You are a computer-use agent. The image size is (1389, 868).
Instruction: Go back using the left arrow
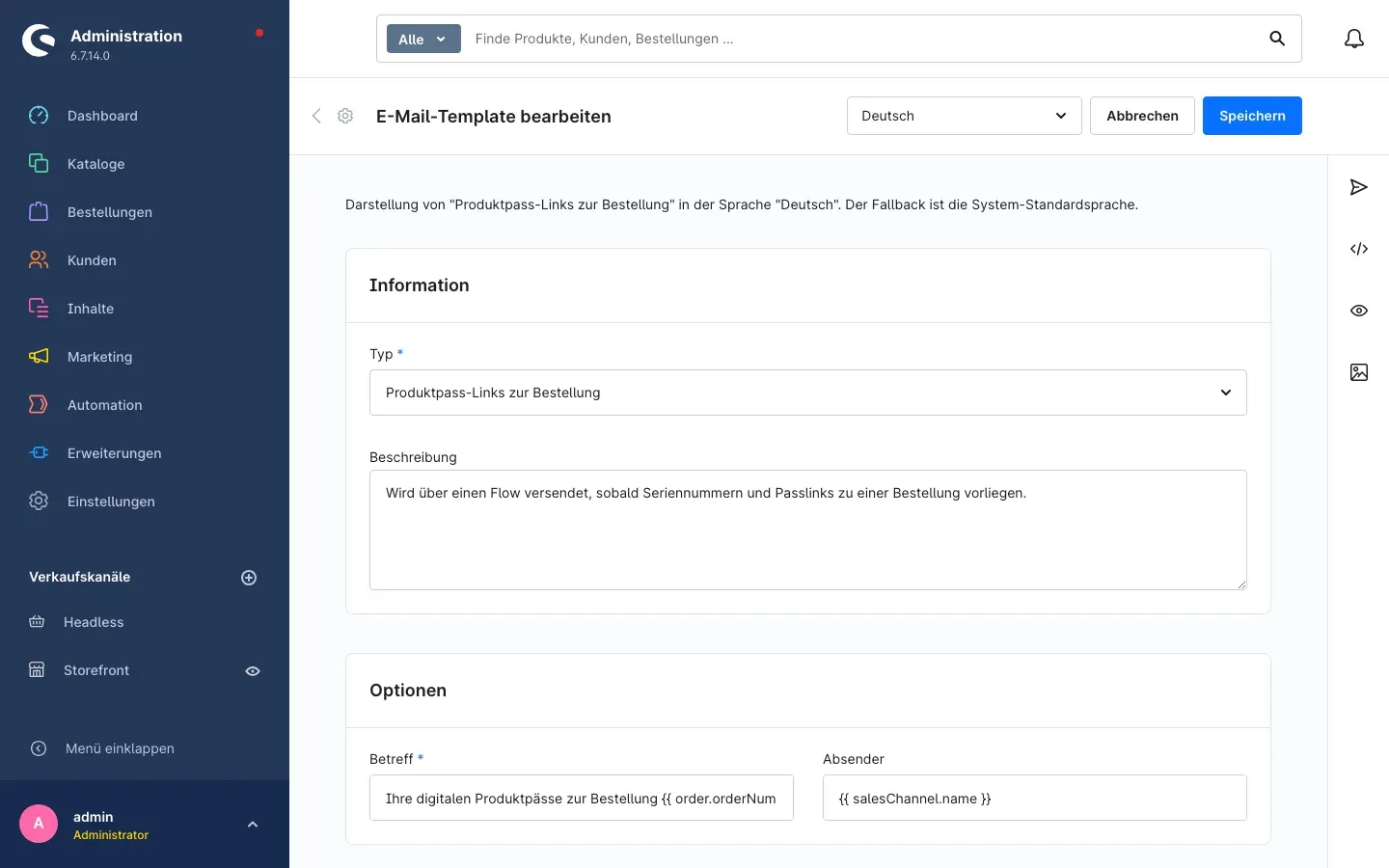[x=316, y=116]
